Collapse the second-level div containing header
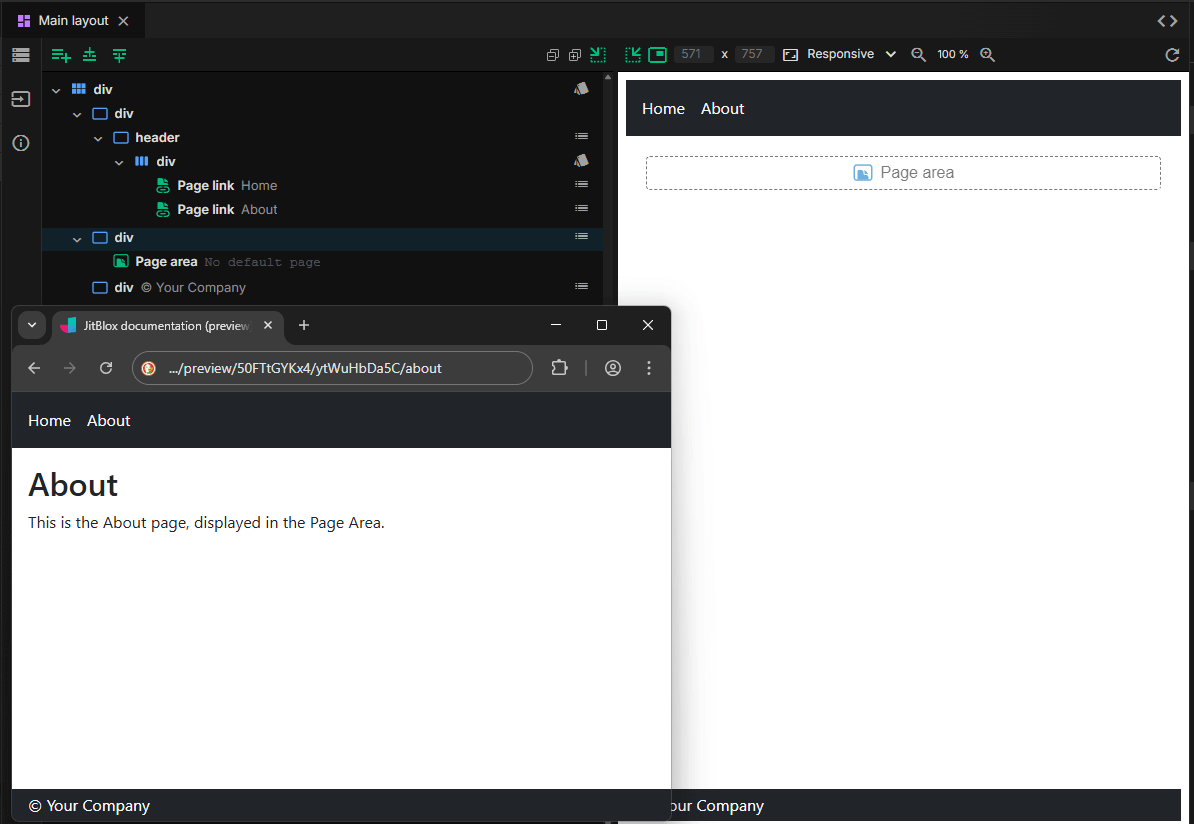The image size is (1194, 824). (77, 114)
